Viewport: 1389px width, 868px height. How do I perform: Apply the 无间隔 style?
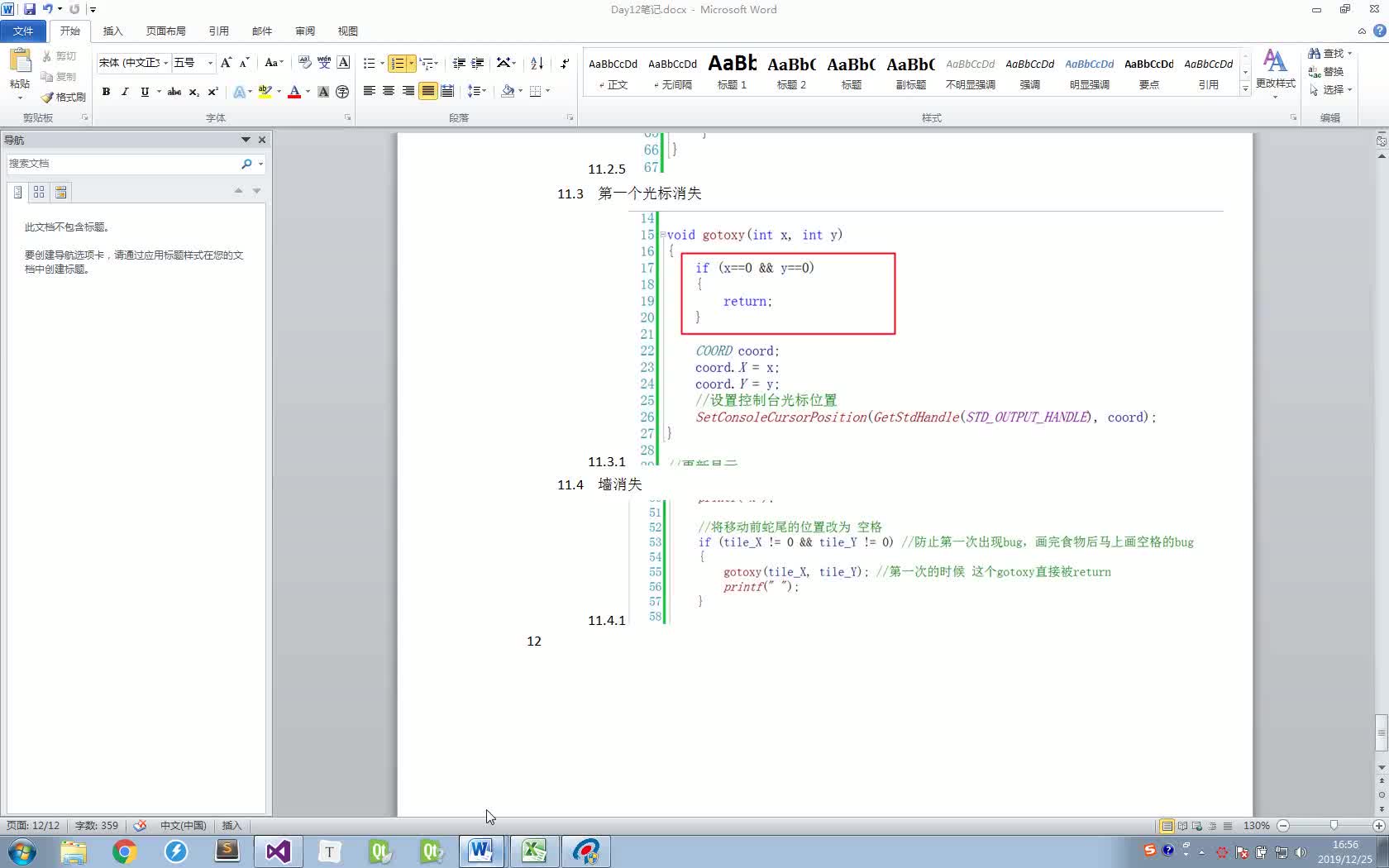[x=673, y=72]
